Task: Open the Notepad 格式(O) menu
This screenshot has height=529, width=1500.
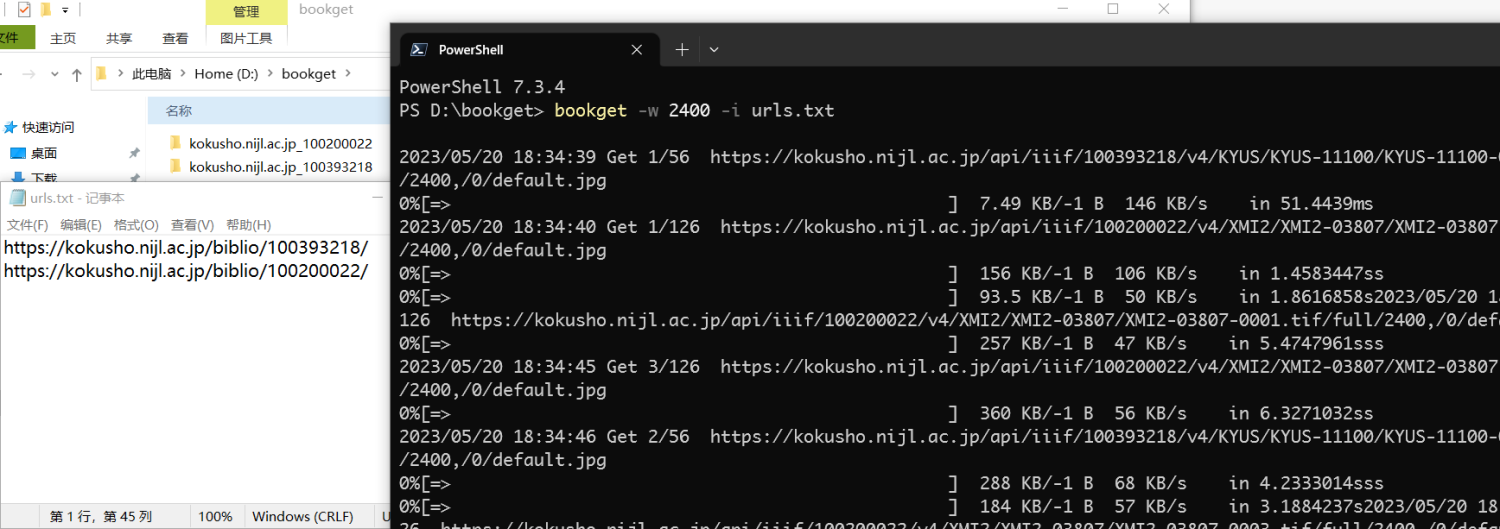Action: click(x=136, y=225)
